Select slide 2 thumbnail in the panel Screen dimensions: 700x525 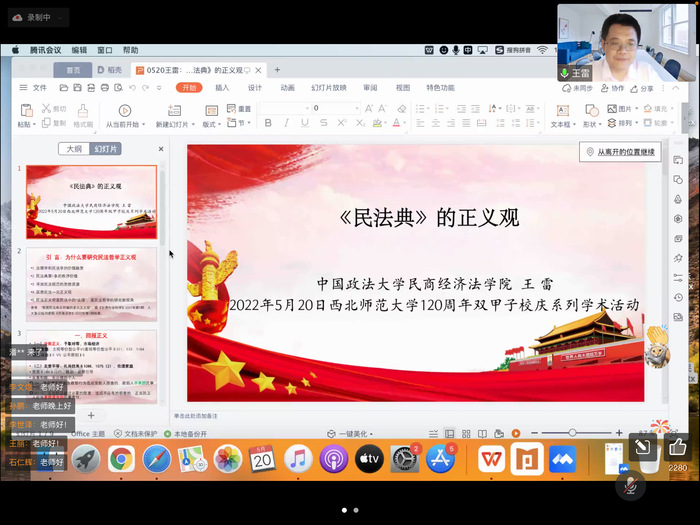(x=91, y=284)
